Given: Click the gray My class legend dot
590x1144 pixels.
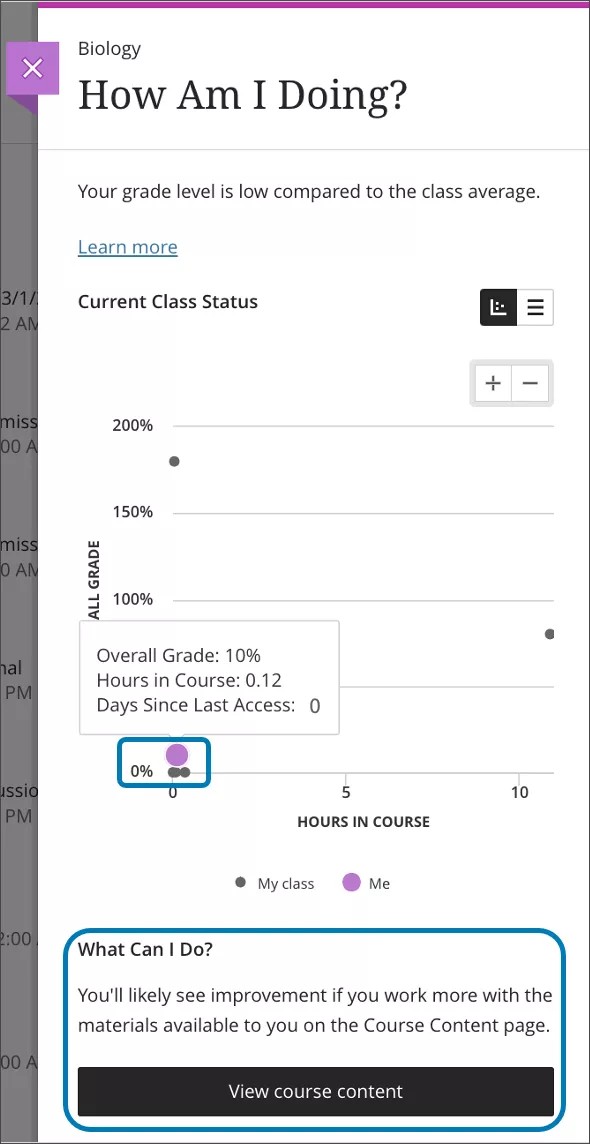Looking at the screenshot, I should [238, 883].
